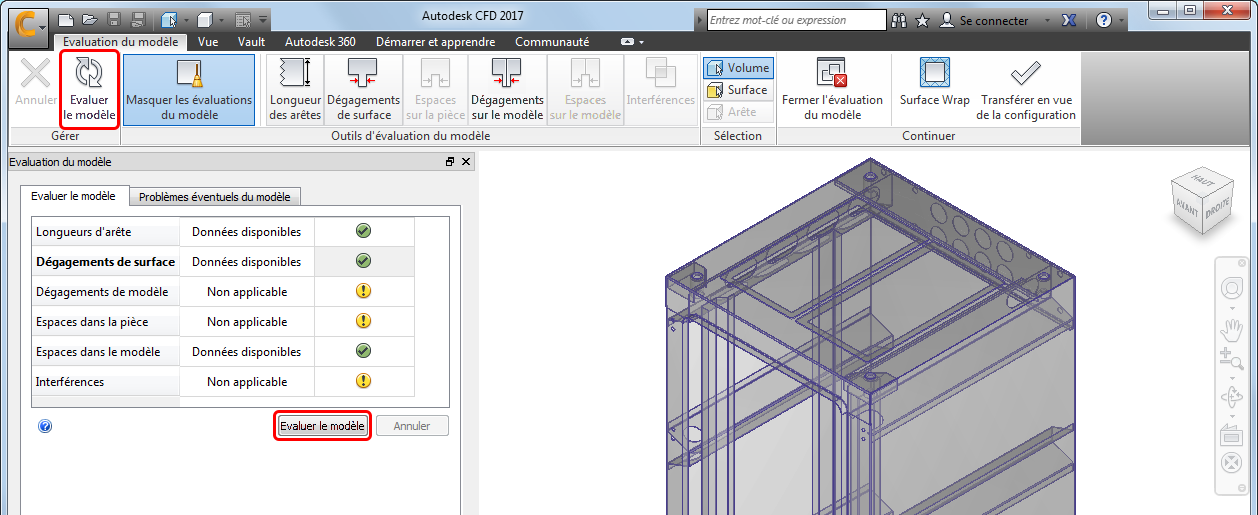Click Evaluer le modèle panel button
The image size is (1258, 515).
pyautogui.click(x=322, y=426)
